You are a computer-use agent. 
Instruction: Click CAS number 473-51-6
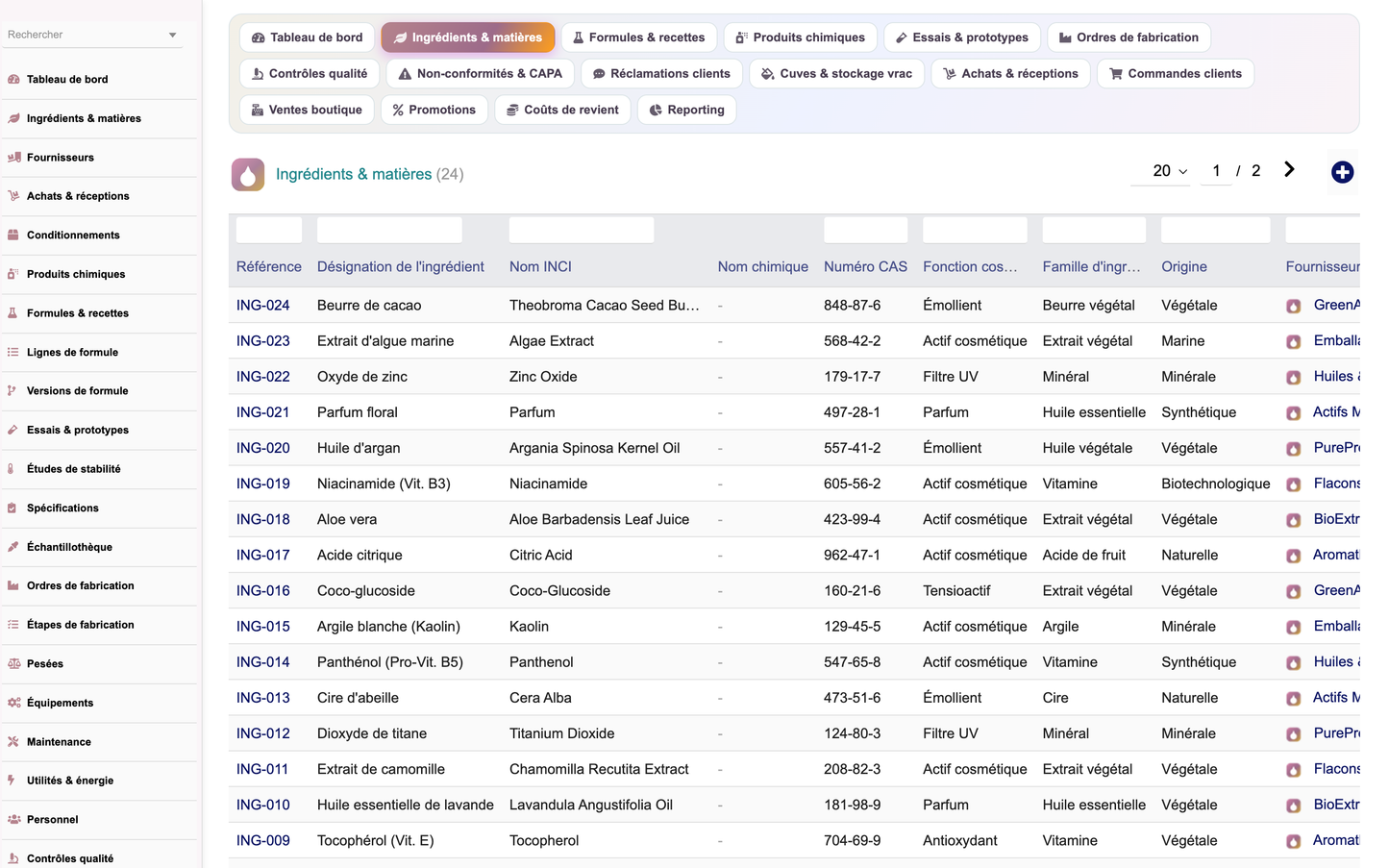[852, 699]
